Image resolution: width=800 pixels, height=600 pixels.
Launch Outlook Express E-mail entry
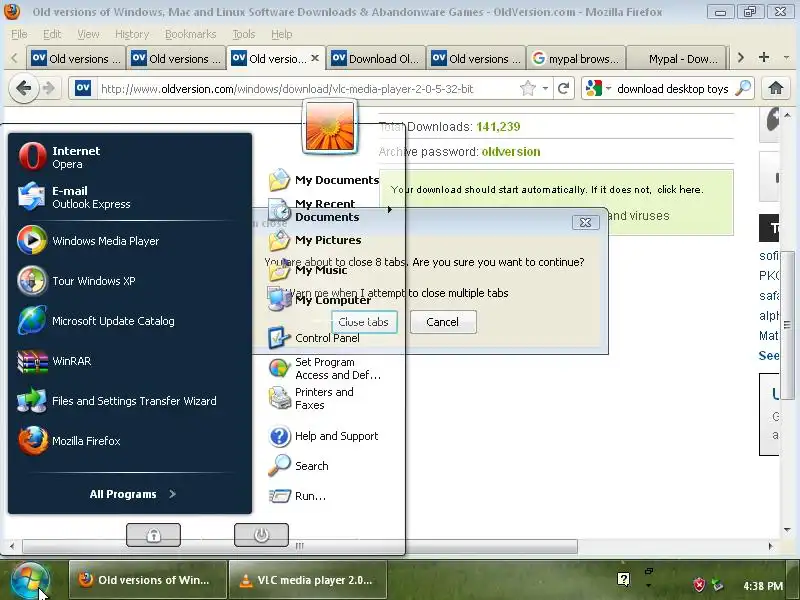point(130,197)
